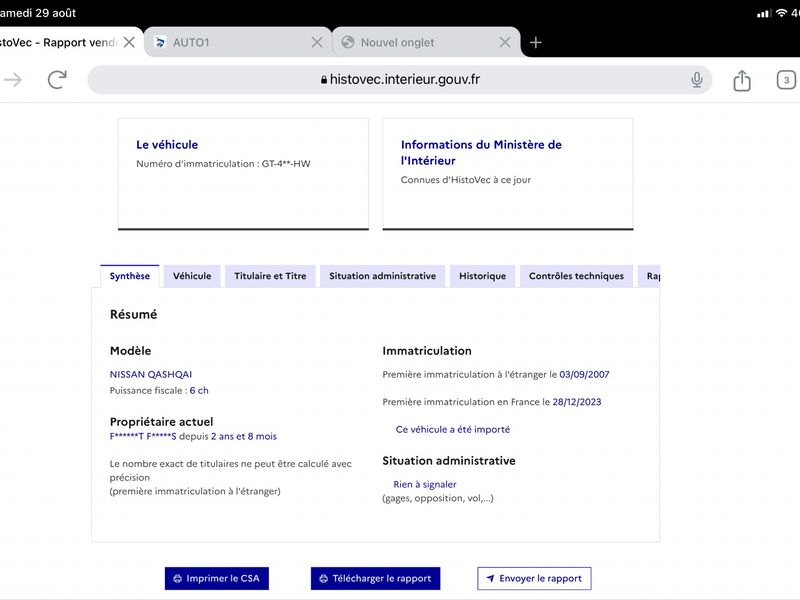Switch to the AUTO1 browser tab

[238, 42]
